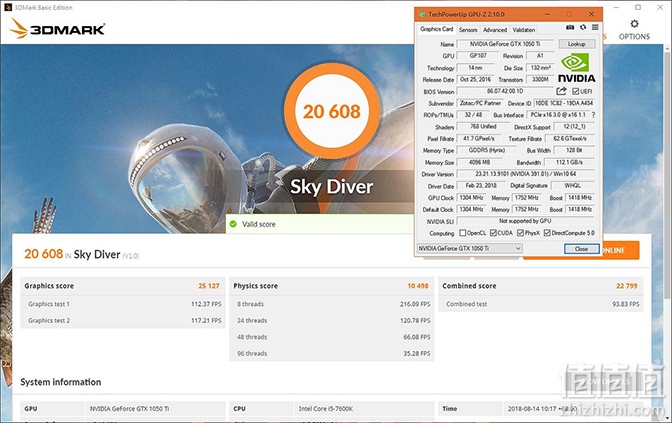Click the NVIDIA SLI status field
Image resolution: width=672 pixels, height=423 pixels.
click(x=525, y=221)
